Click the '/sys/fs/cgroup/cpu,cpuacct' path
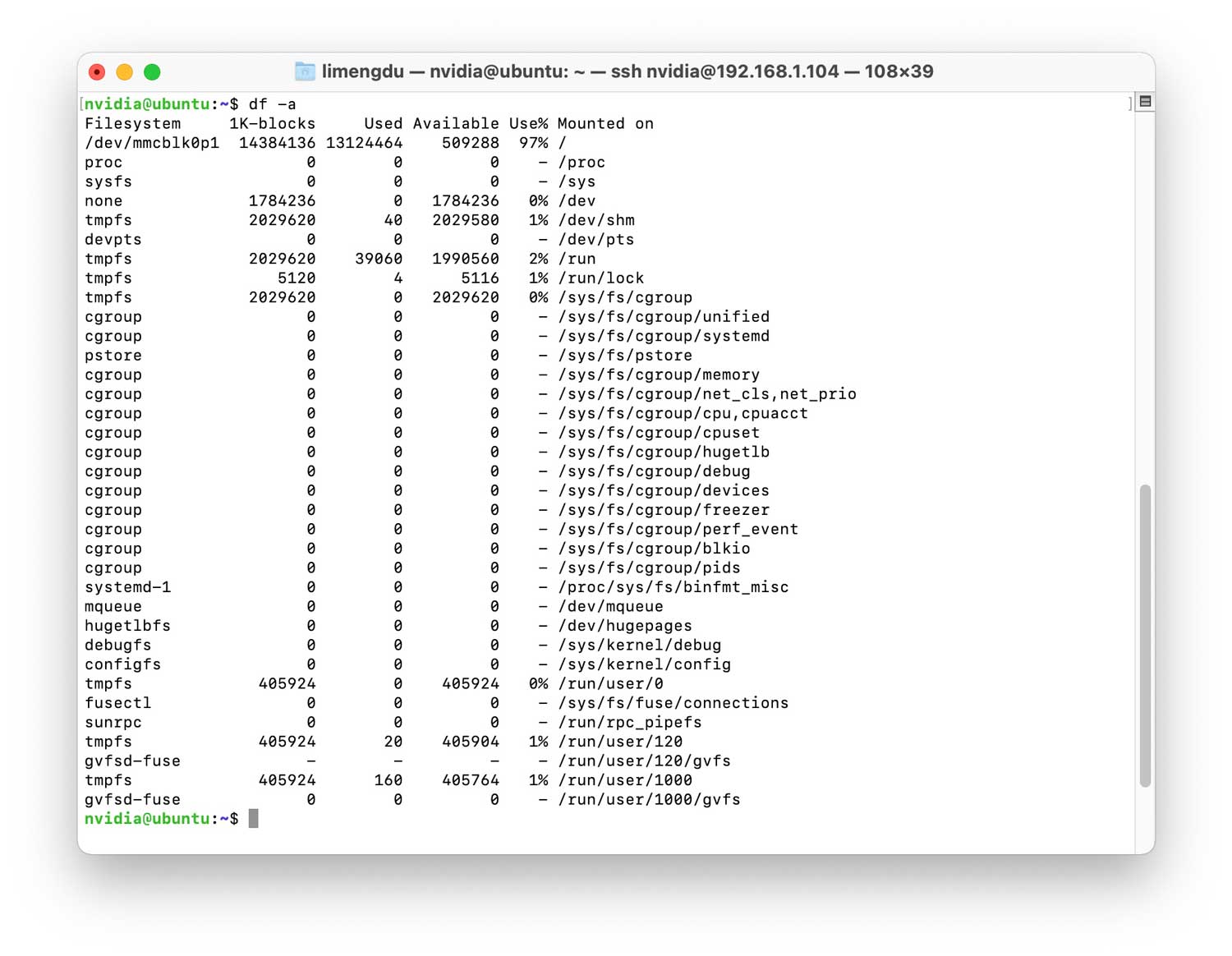 pyautogui.click(x=683, y=413)
